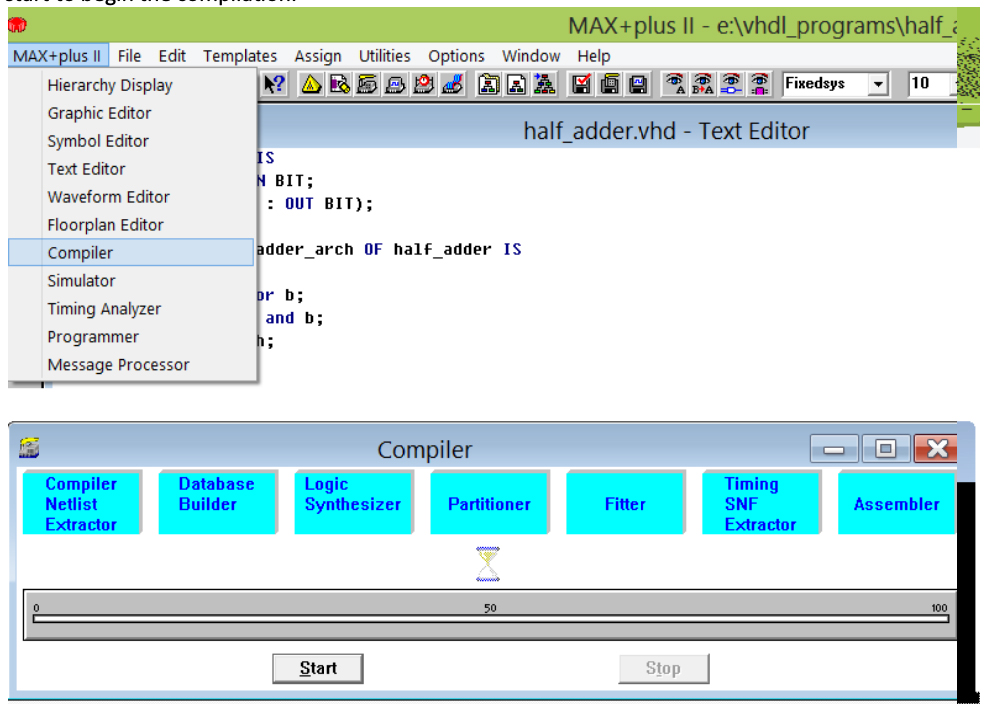Viewport: 985px width, 706px height.
Task: Click the Compiler window title bar text
Action: tap(425, 450)
